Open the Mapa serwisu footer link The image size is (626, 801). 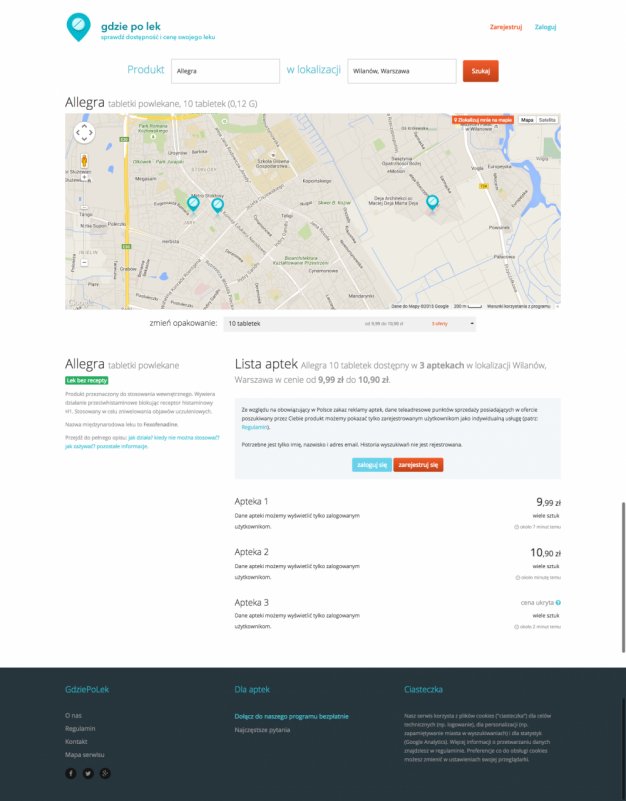[x=85, y=755]
